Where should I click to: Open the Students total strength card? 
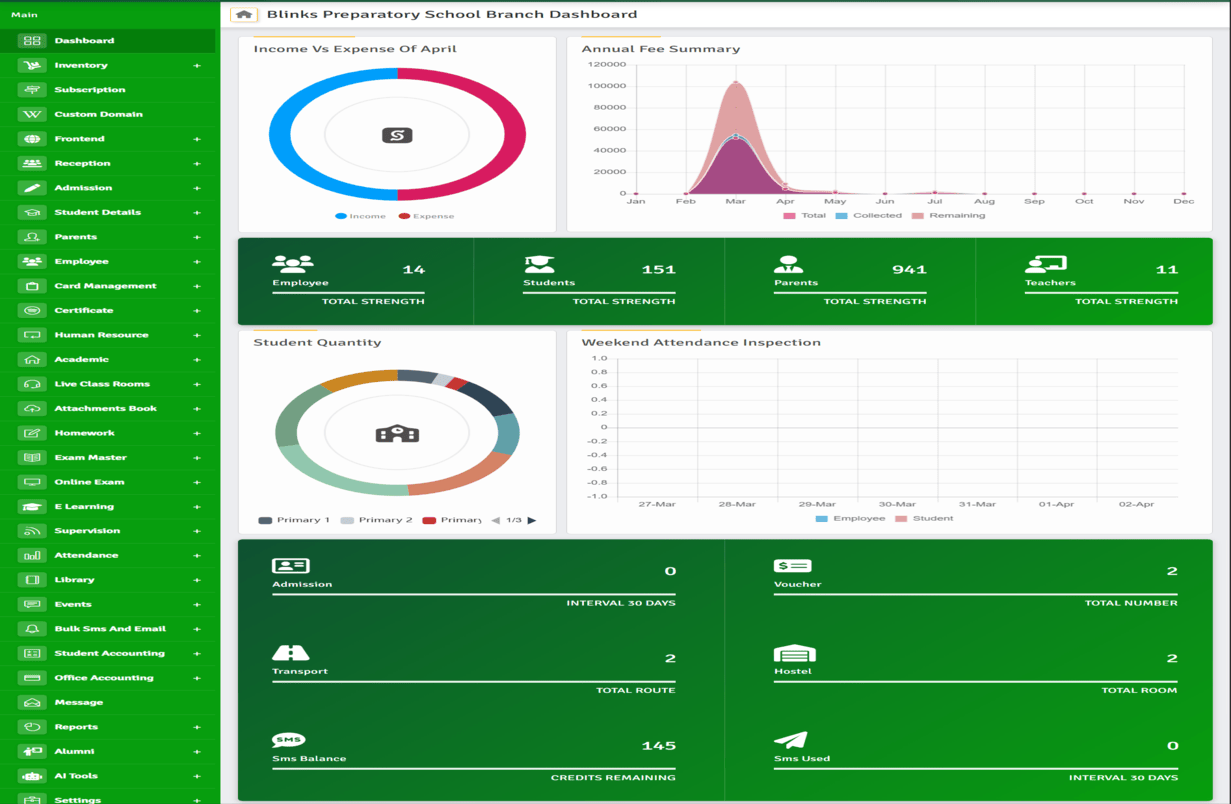tap(599, 281)
